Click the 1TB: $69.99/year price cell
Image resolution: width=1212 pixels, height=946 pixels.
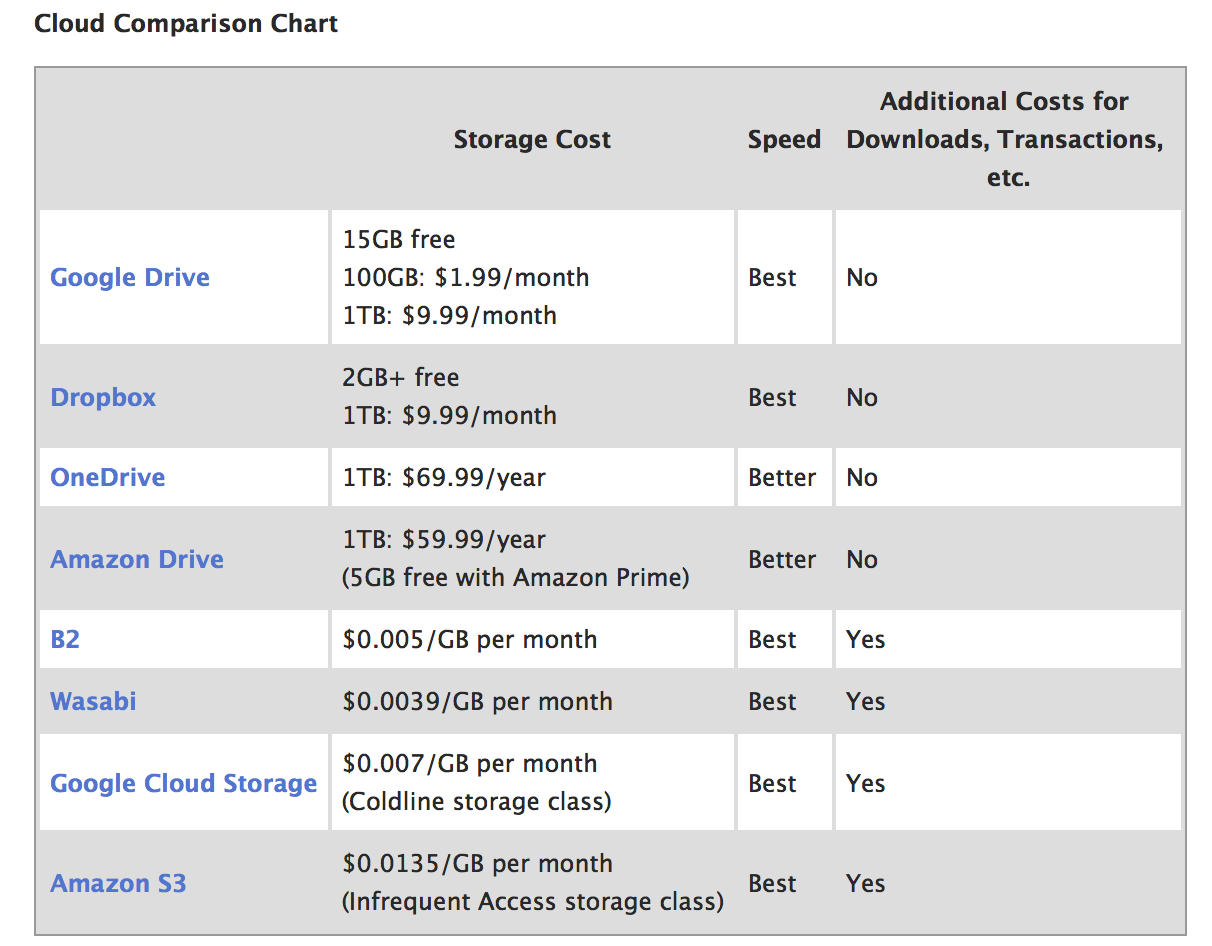444,477
